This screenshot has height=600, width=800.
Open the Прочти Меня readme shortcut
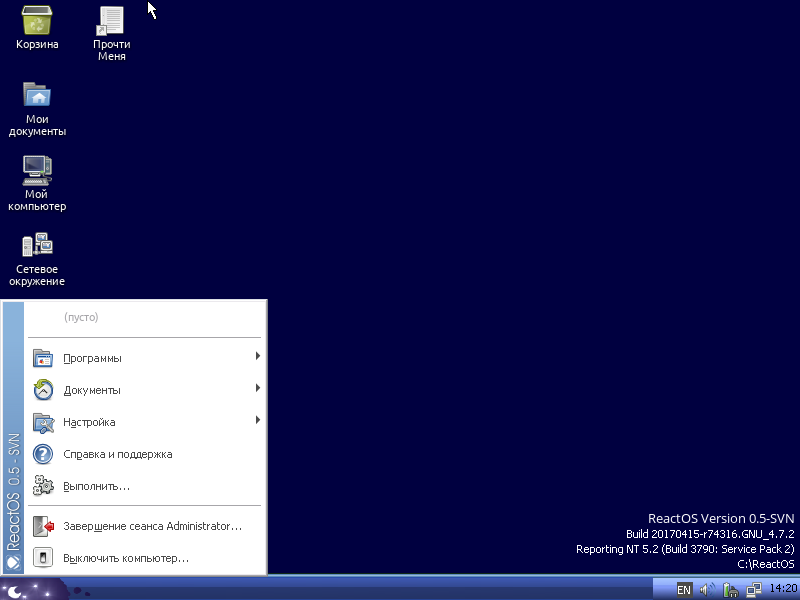(x=112, y=34)
